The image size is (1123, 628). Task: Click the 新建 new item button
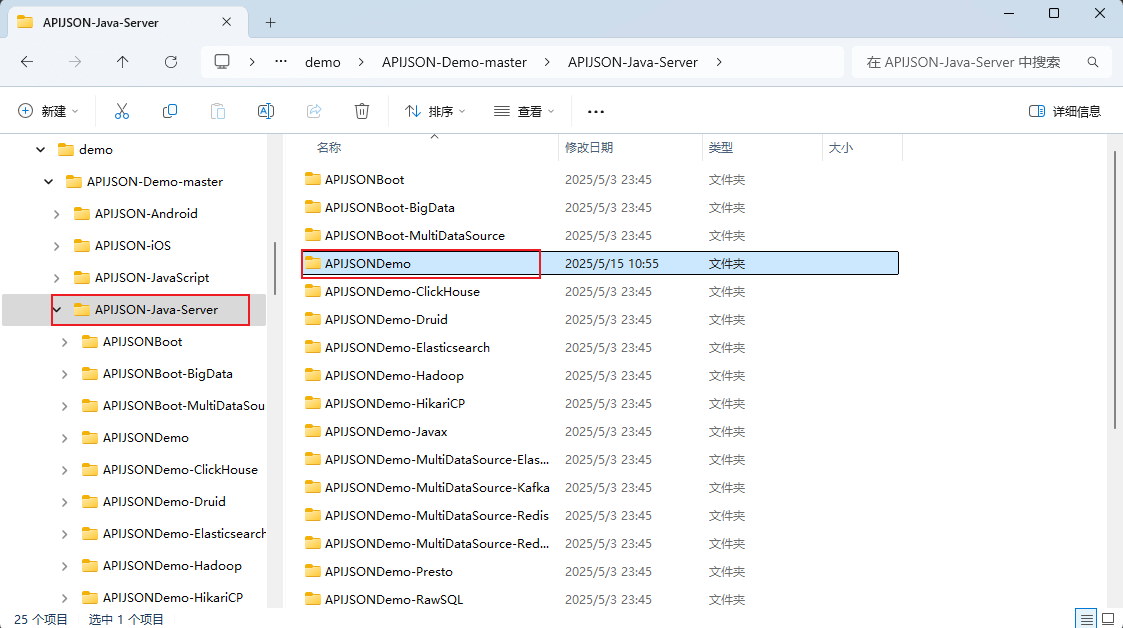click(47, 111)
